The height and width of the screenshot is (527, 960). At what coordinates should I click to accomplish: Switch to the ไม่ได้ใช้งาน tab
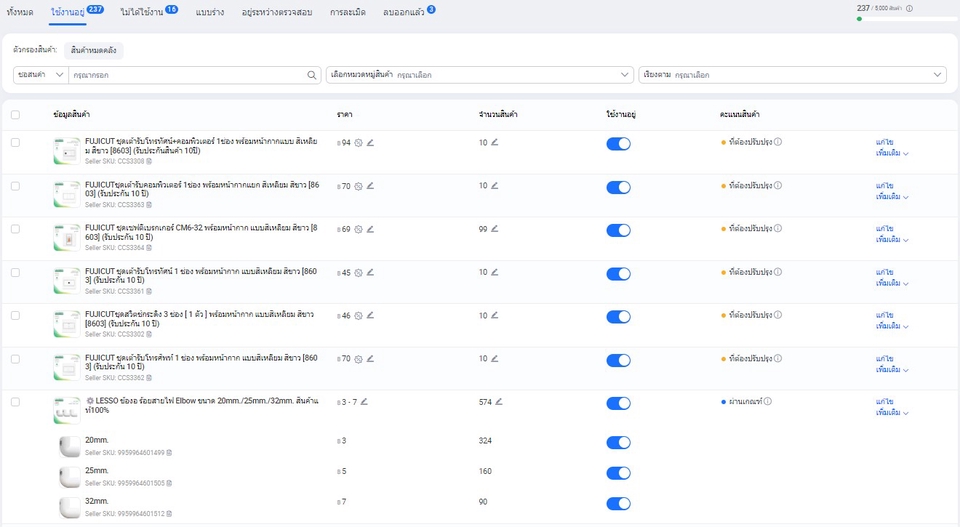[149, 12]
